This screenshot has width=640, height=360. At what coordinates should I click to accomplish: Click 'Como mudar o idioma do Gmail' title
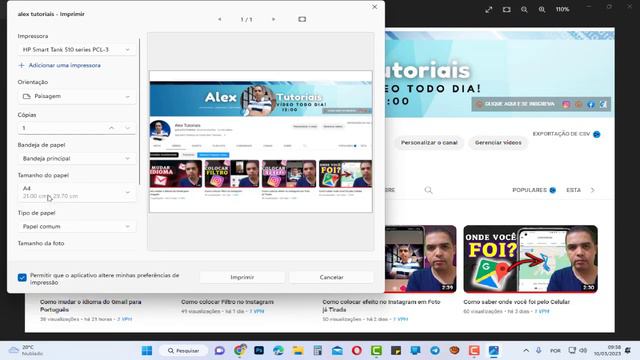point(91,306)
